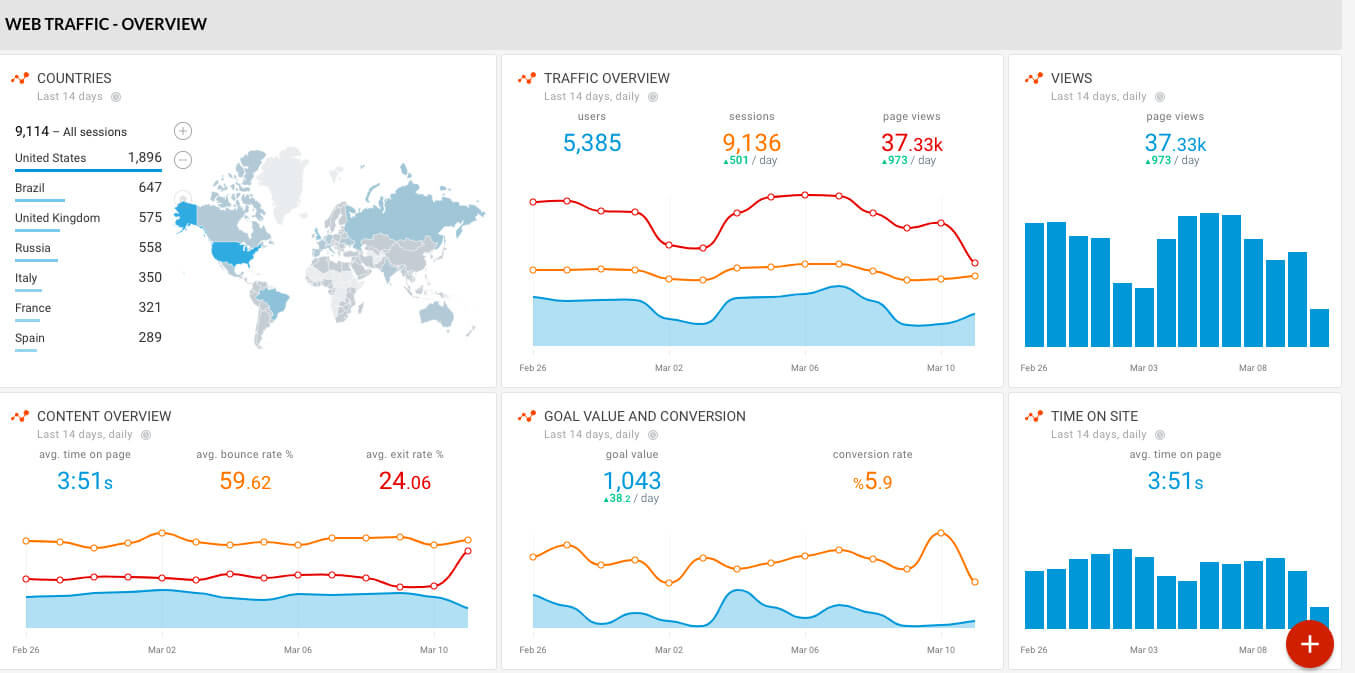Select the Spain country row

coord(88,338)
